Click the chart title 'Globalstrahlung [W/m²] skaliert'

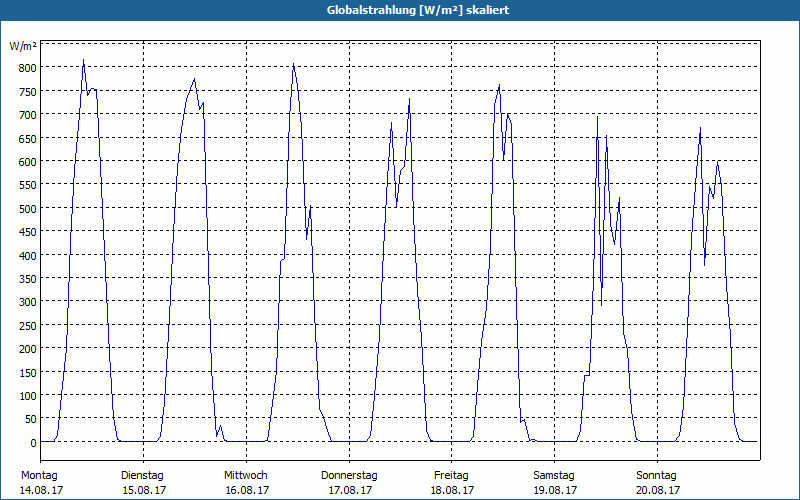418,10
